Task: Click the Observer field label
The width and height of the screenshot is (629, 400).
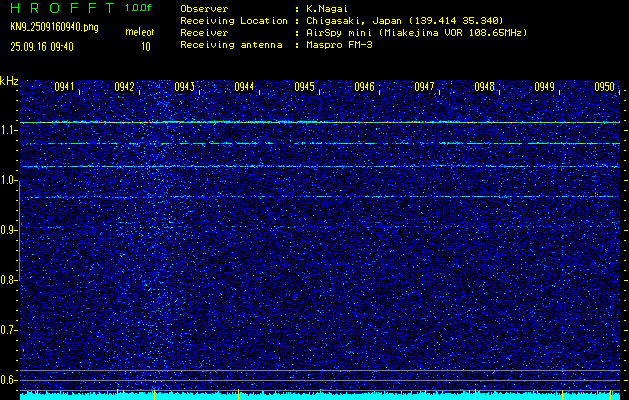Action: pos(204,8)
